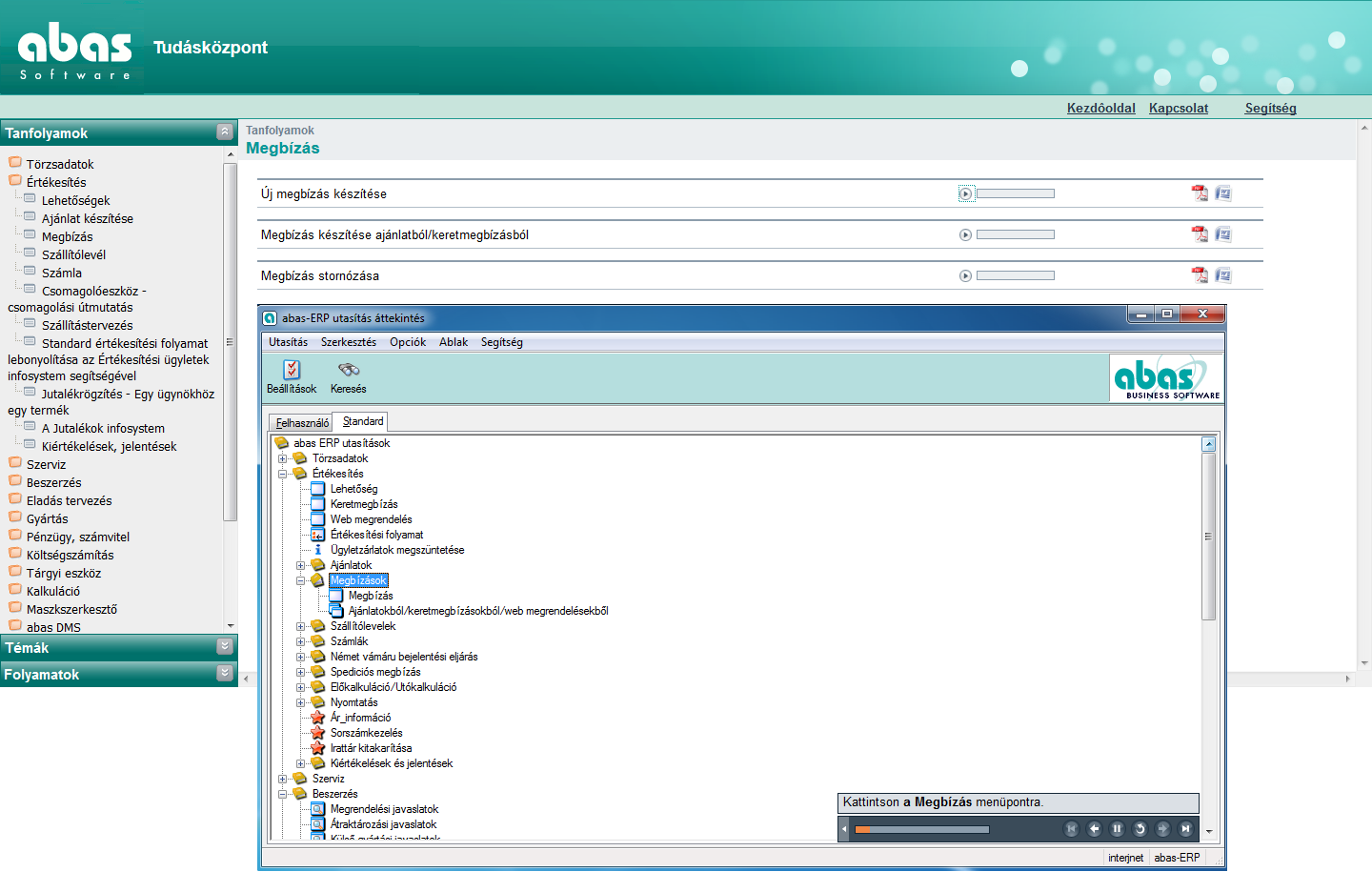Expand the Törzsadatok node in ERP tree
The height and width of the screenshot is (872, 1372).
click(282, 458)
